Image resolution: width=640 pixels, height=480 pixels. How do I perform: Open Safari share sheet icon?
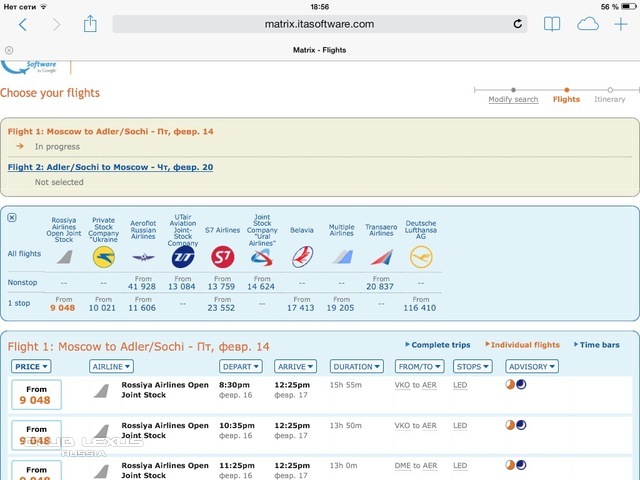pyautogui.click(x=90, y=24)
